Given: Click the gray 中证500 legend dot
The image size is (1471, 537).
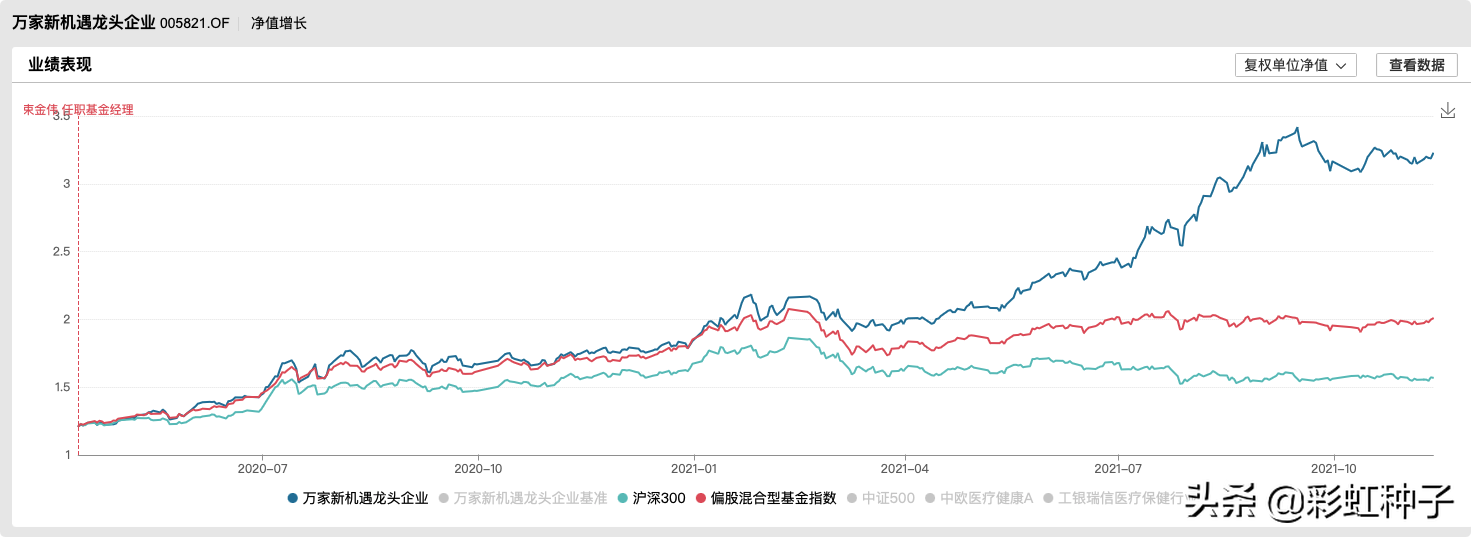Looking at the screenshot, I should tap(853, 498).
